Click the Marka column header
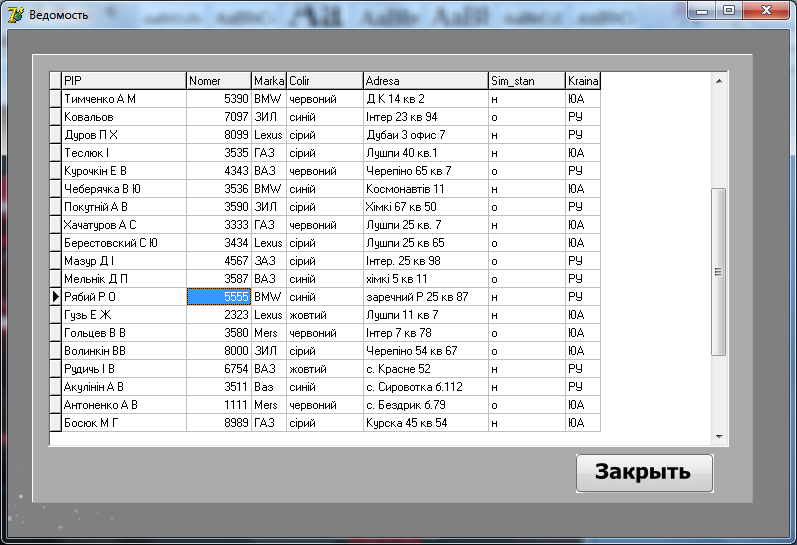This screenshot has width=797, height=545. [x=269, y=81]
